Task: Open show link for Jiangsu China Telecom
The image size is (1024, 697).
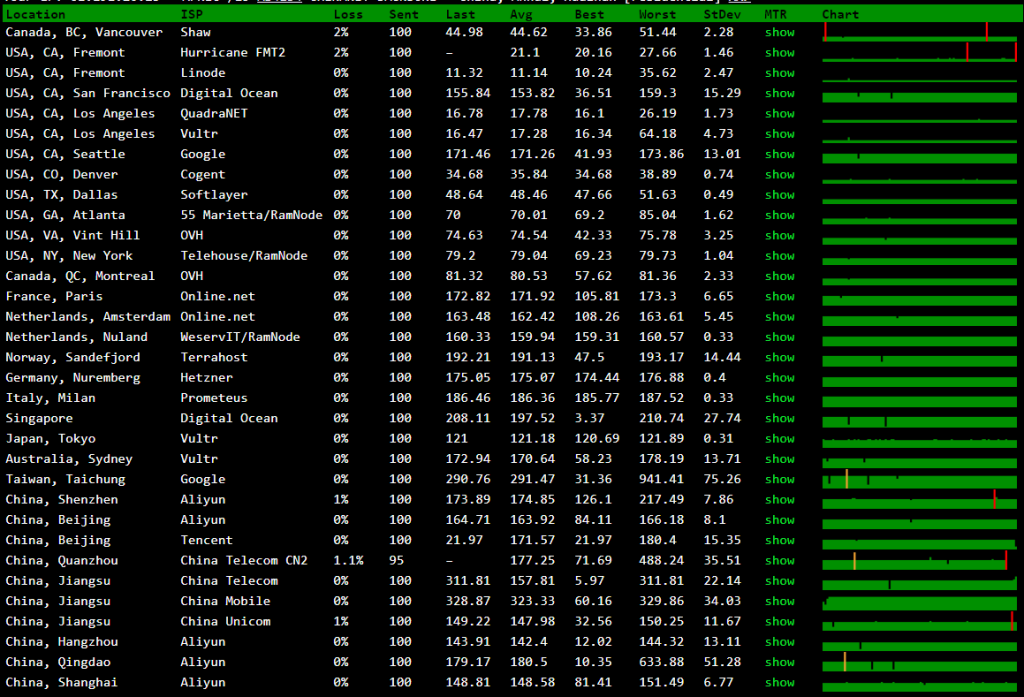Action: click(780, 581)
